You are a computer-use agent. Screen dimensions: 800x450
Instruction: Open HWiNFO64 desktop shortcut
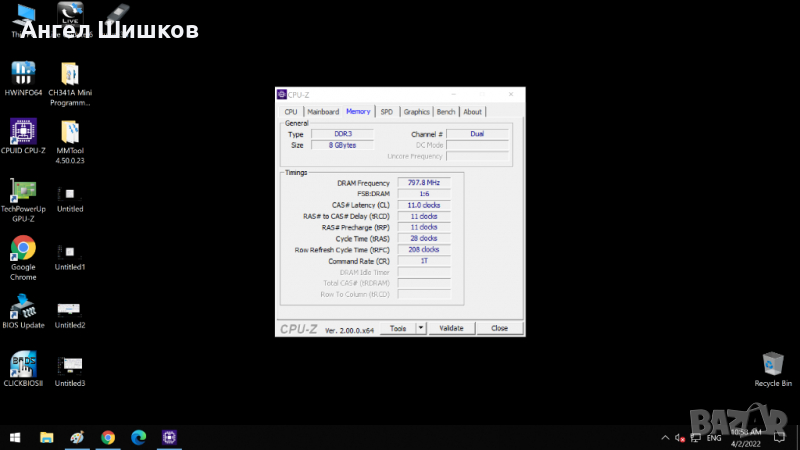pyautogui.click(x=23, y=74)
